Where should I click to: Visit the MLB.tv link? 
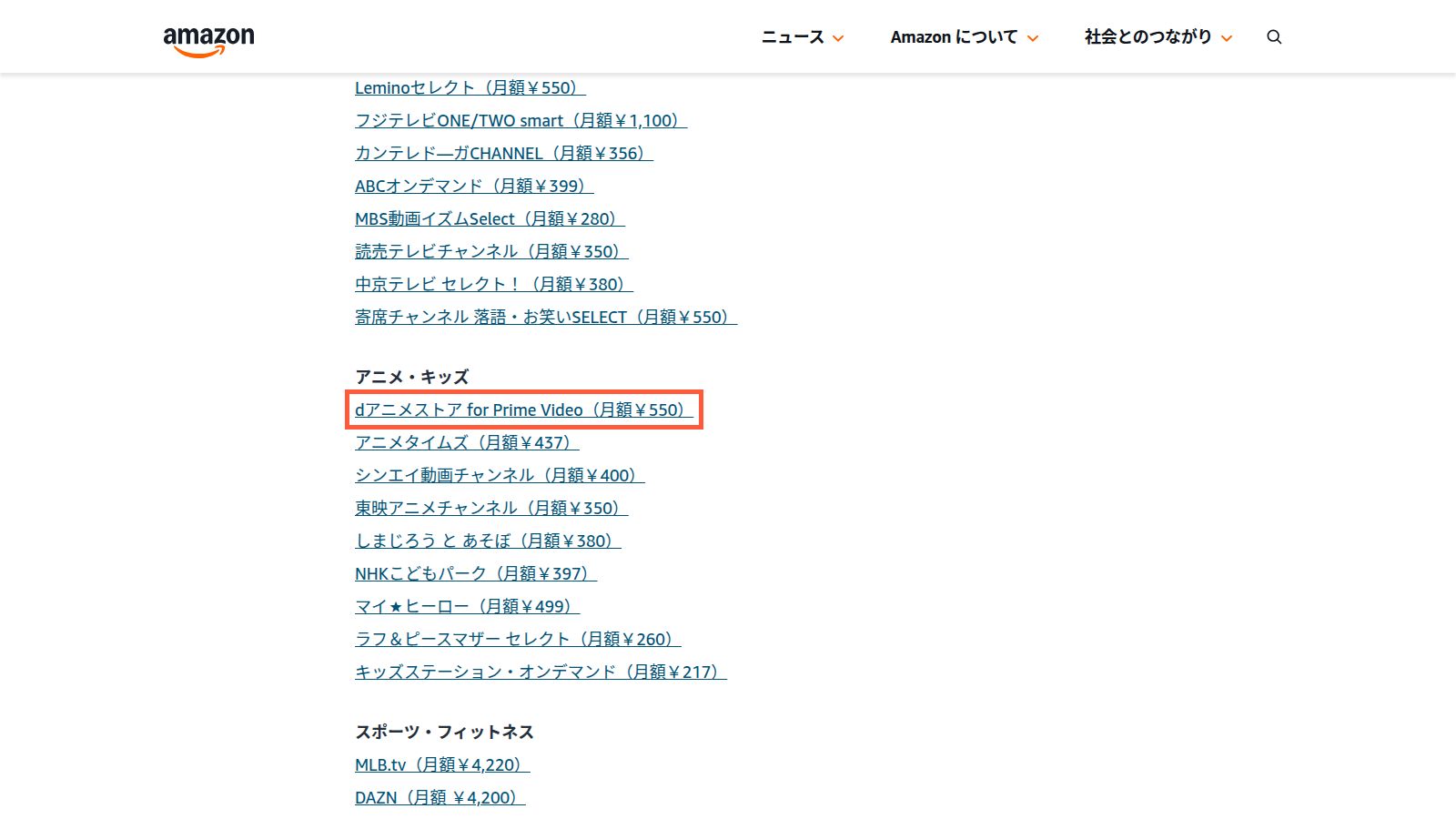442,764
